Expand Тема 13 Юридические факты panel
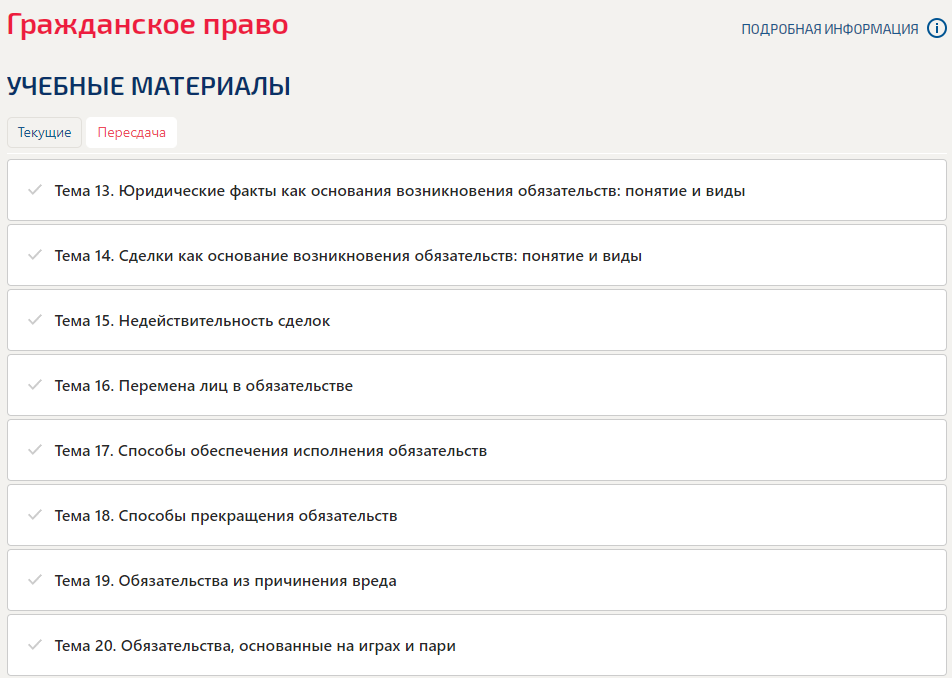Screen dimensions: 952x678 click(x=399, y=190)
